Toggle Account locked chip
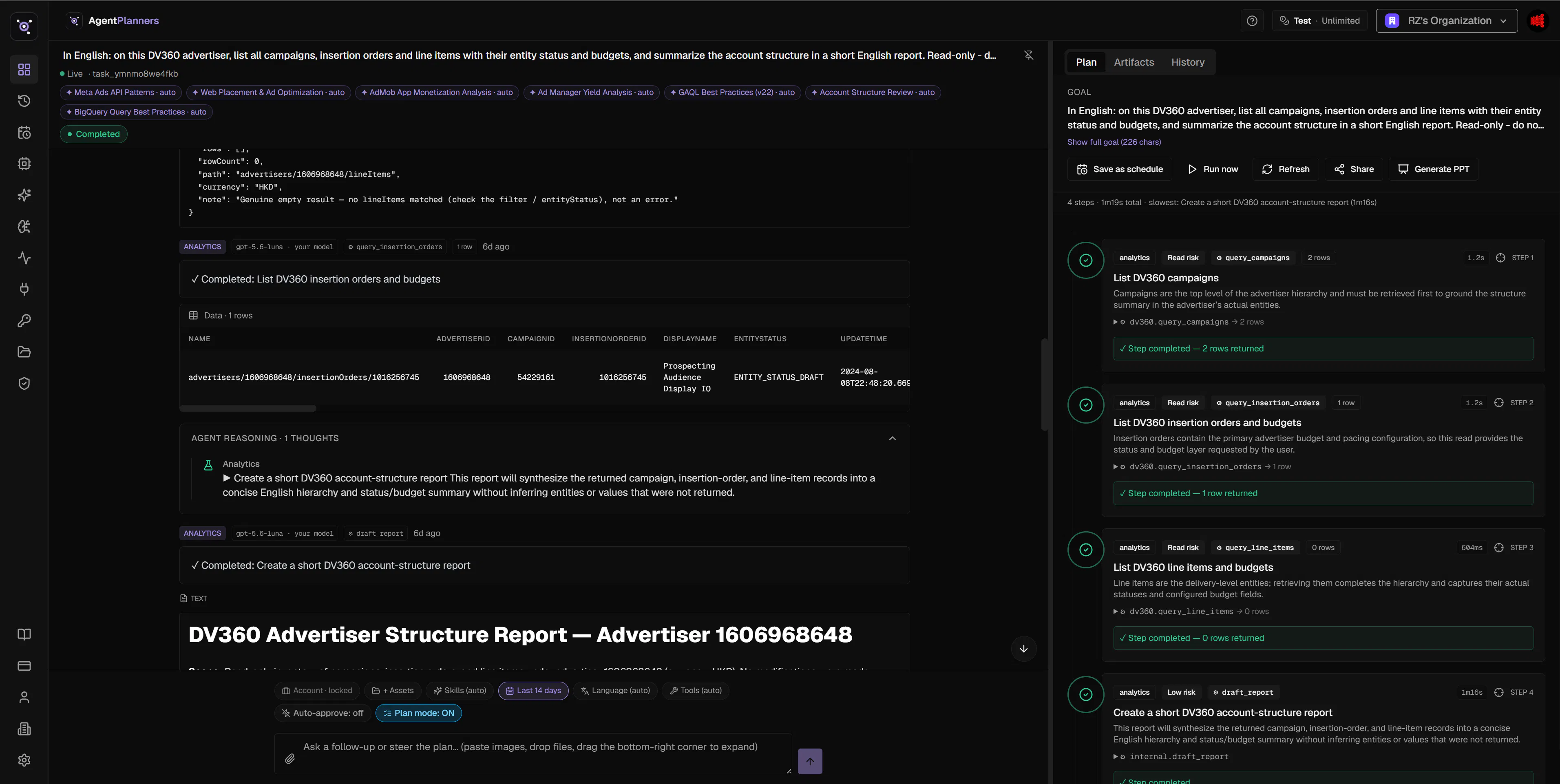The height and width of the screenshot is (784, 1560). pos(317,691)
